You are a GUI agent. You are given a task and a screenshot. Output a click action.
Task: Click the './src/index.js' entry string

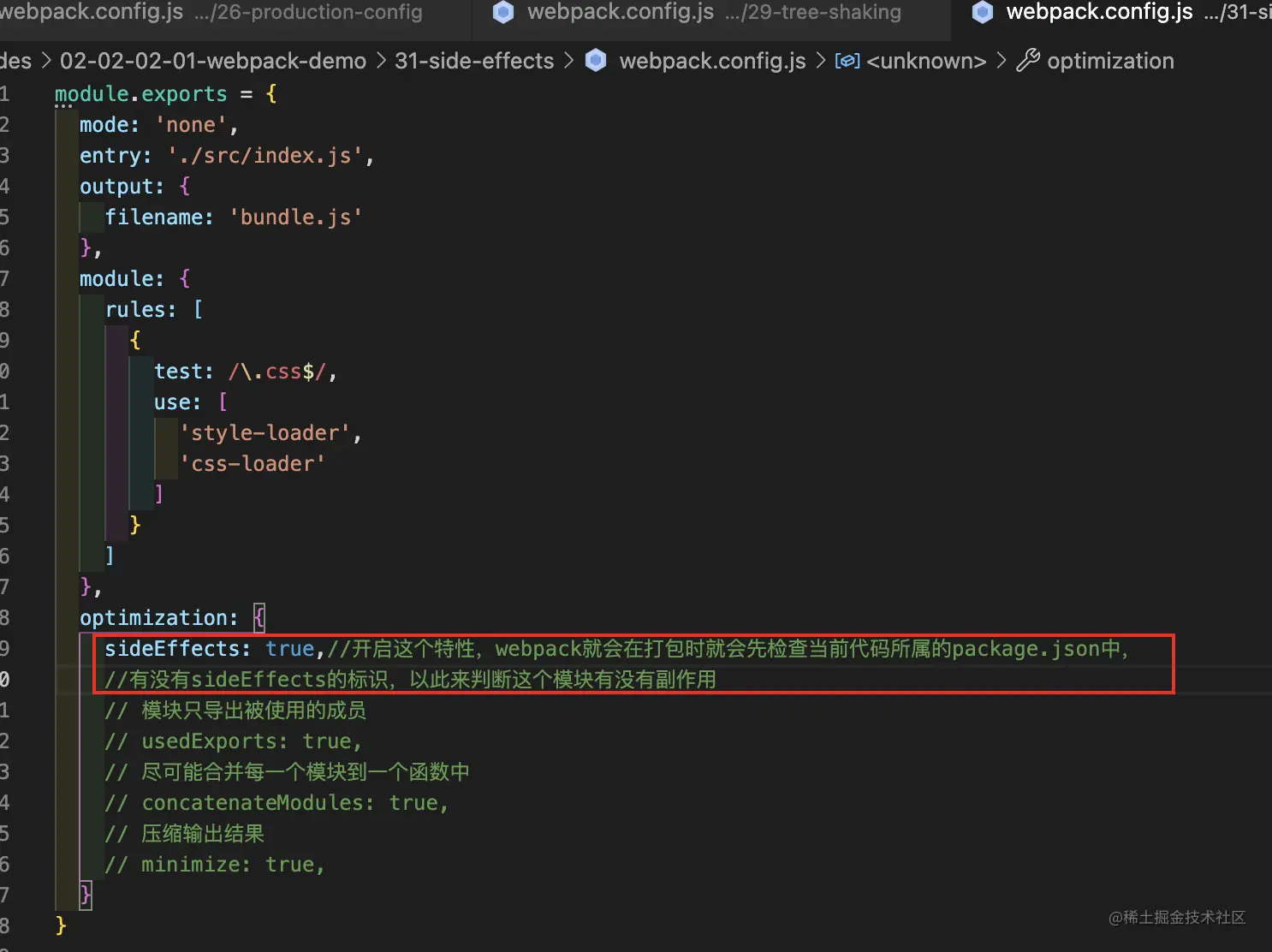pos(265,155)
